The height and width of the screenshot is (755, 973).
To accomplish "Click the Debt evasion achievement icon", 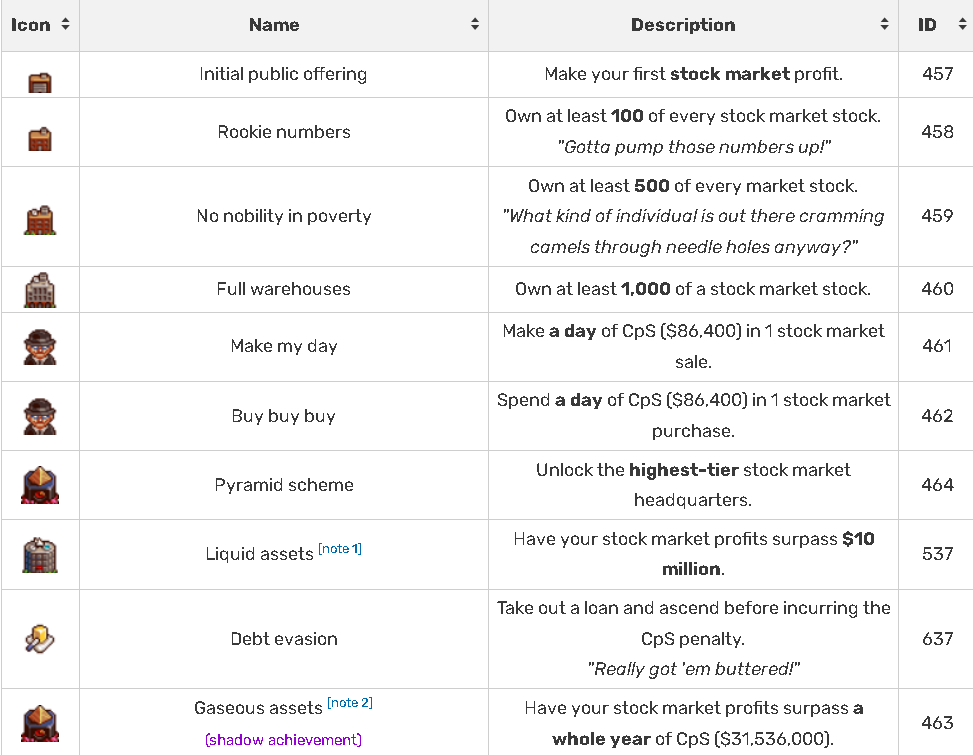I will 40,639.
